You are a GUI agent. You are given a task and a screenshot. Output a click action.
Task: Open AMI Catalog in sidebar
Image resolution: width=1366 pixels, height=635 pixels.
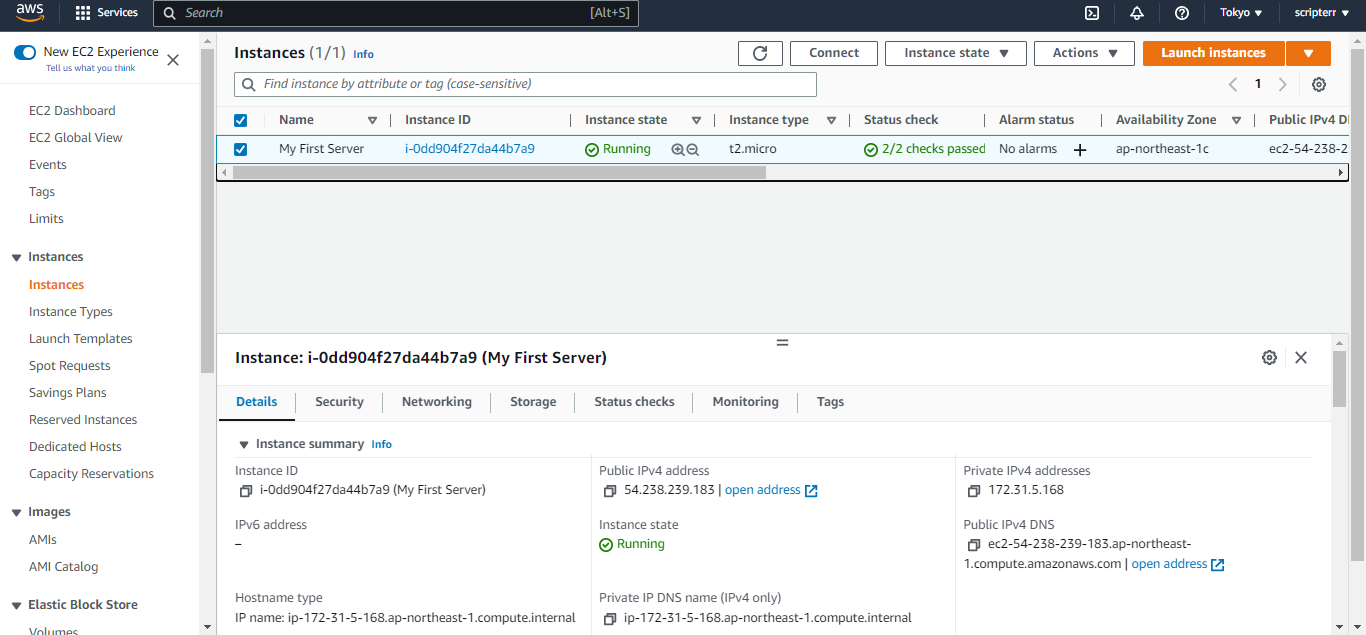[x=64, y=567]
